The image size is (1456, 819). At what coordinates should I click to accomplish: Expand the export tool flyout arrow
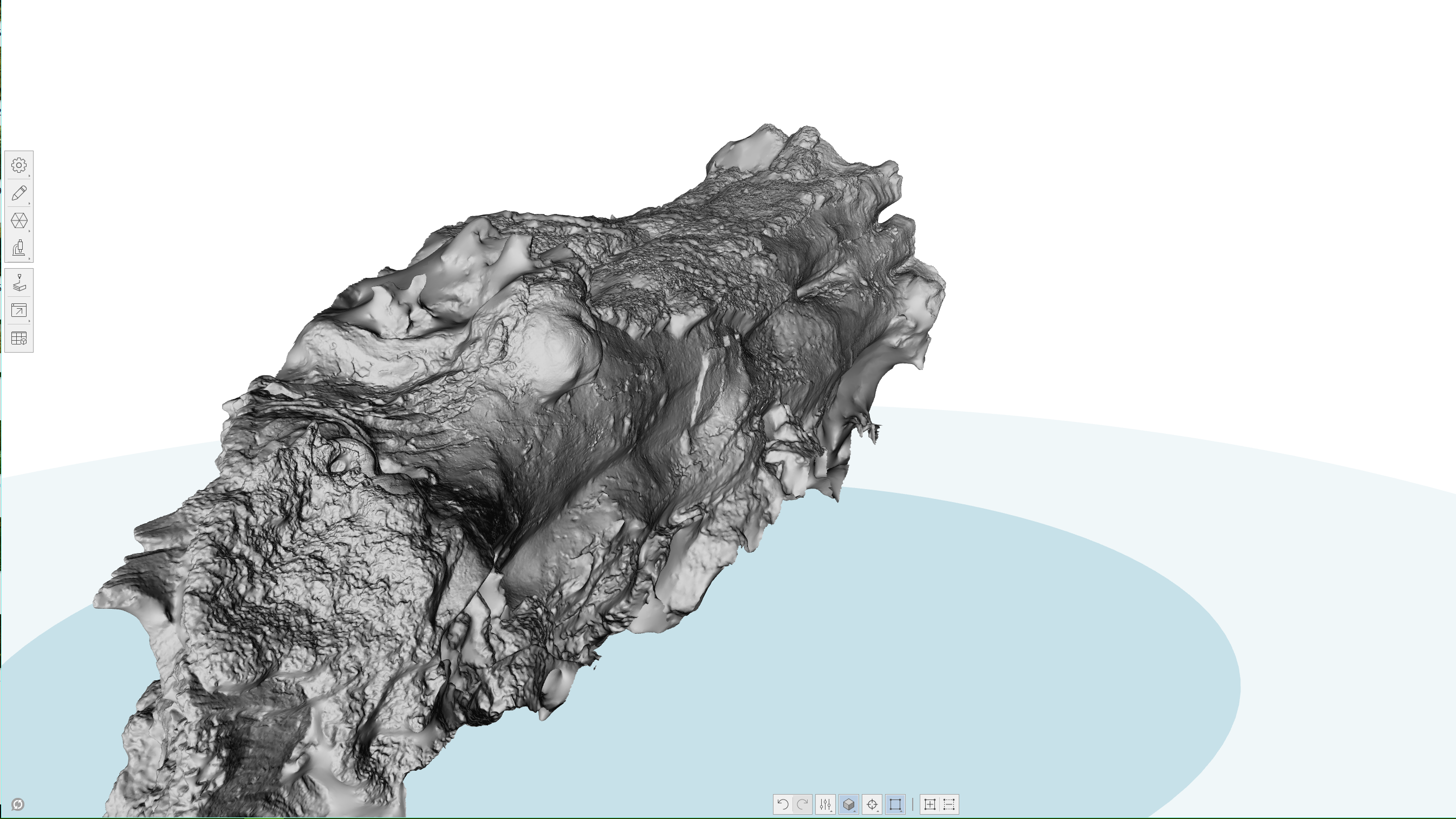pos(29,321)
